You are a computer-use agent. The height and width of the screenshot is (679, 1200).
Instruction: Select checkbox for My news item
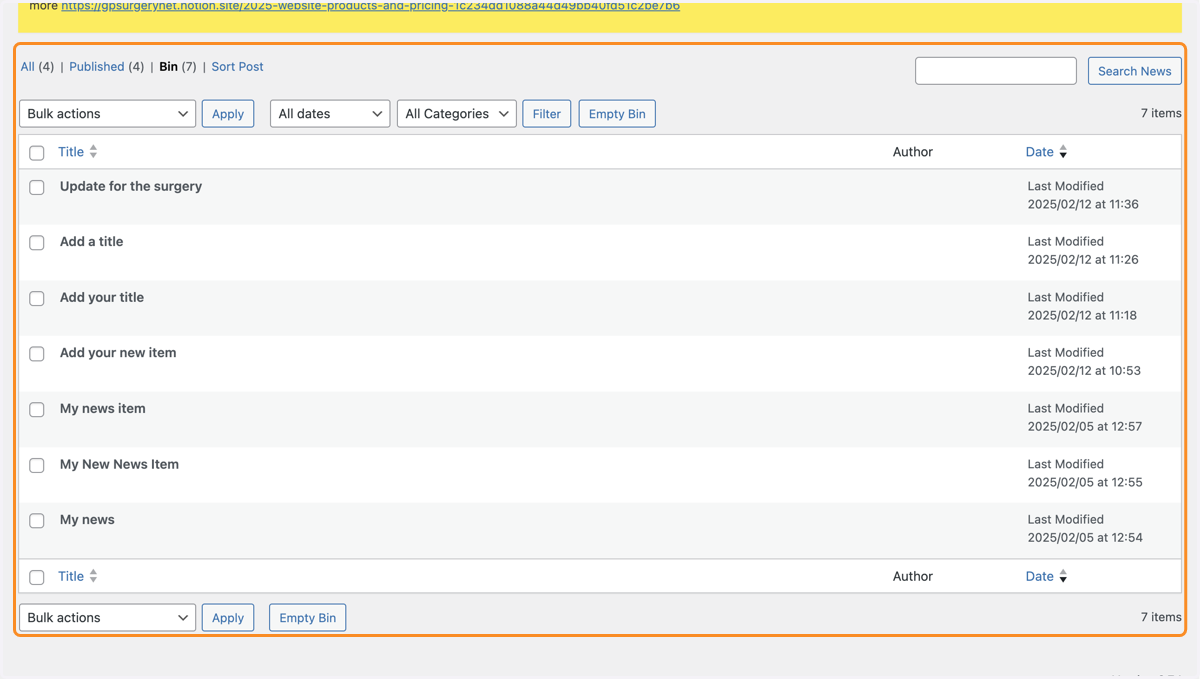[x=37, y=410]
